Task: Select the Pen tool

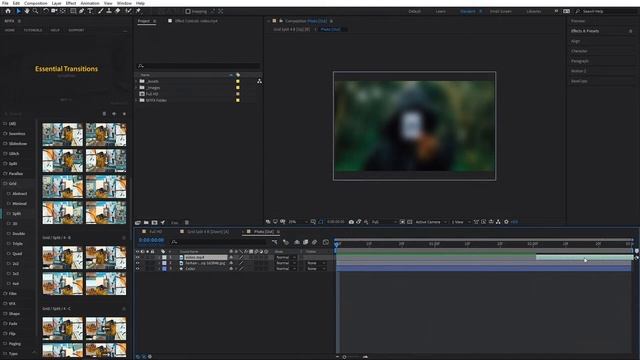Action: coord(82,11)
